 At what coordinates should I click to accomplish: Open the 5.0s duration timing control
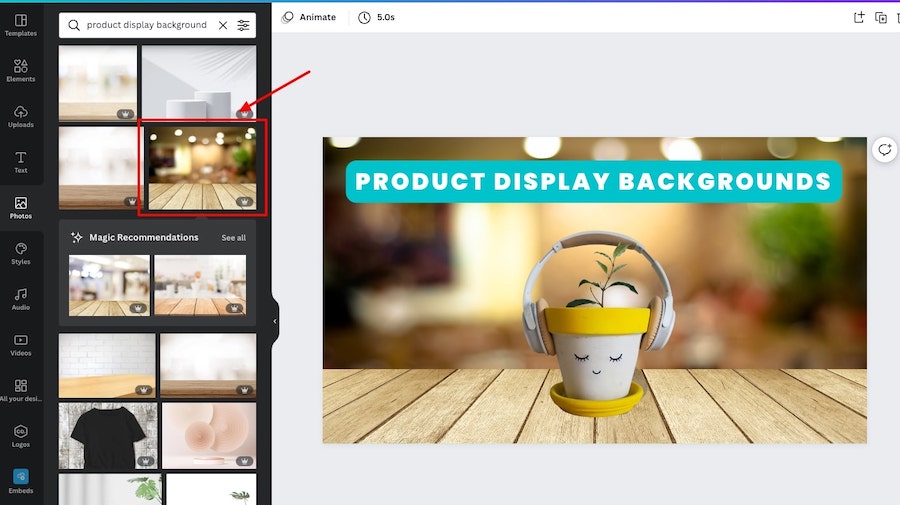click(377, 17)
